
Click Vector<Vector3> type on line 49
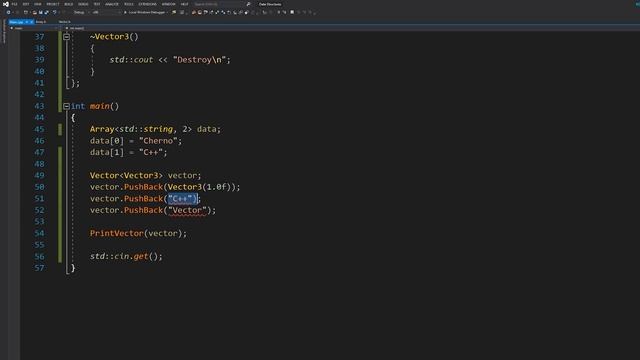[x=126, y=176]
